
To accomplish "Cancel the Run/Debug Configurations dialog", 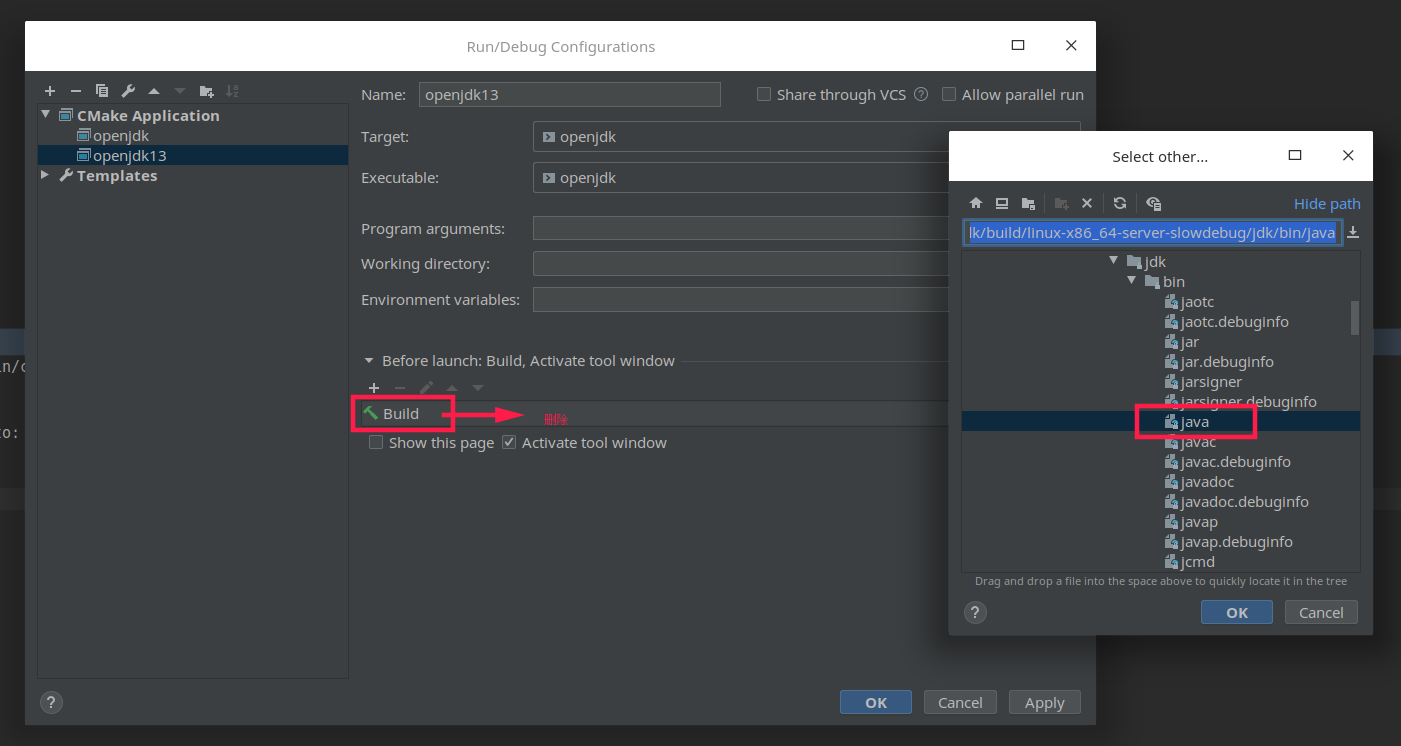I will (960, 702).
